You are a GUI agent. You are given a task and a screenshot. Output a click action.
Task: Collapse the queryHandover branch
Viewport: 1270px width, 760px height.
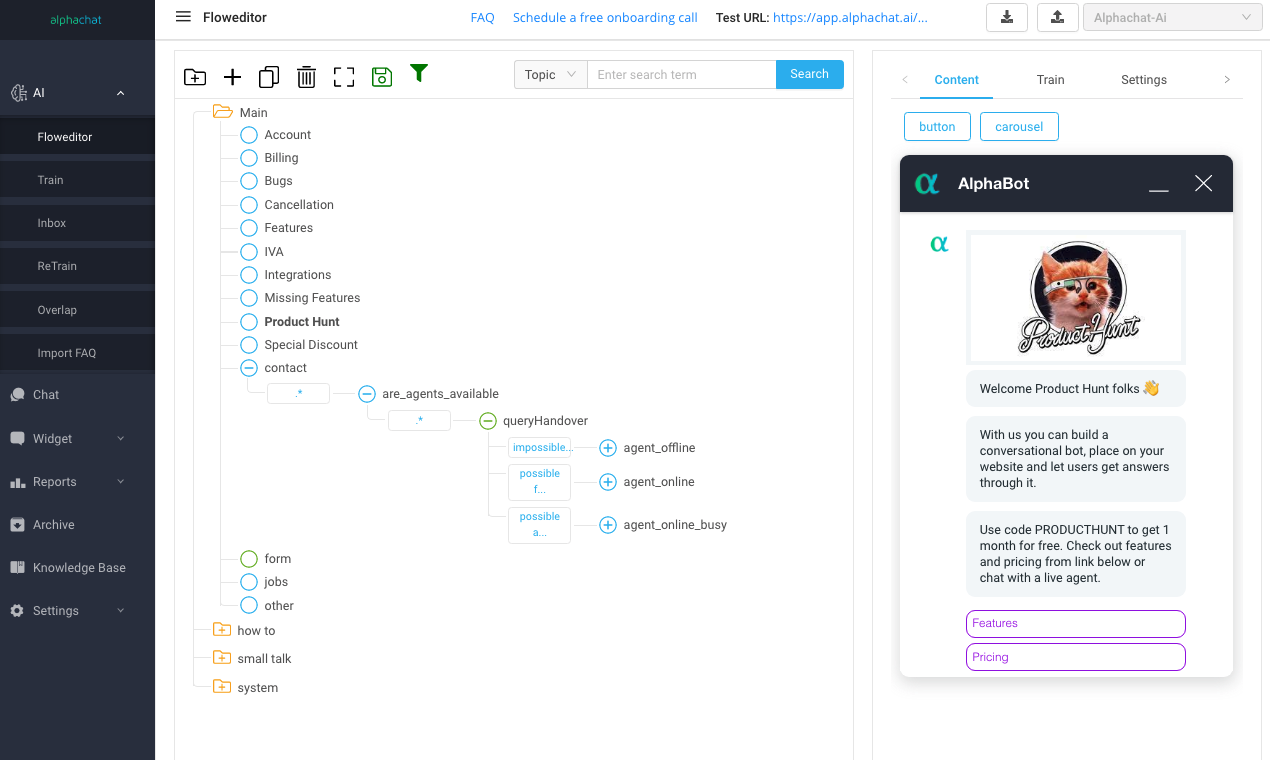click(488, 420)
